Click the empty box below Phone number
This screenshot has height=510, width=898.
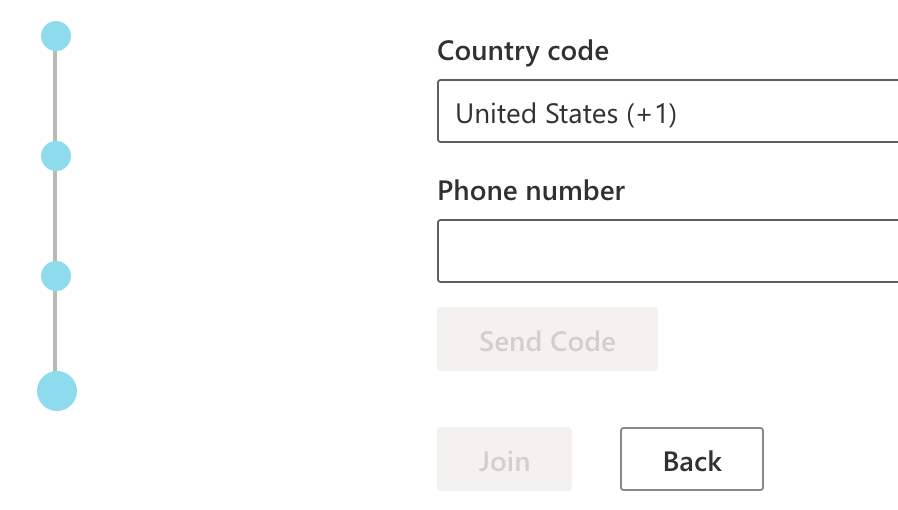click(667, 251)
